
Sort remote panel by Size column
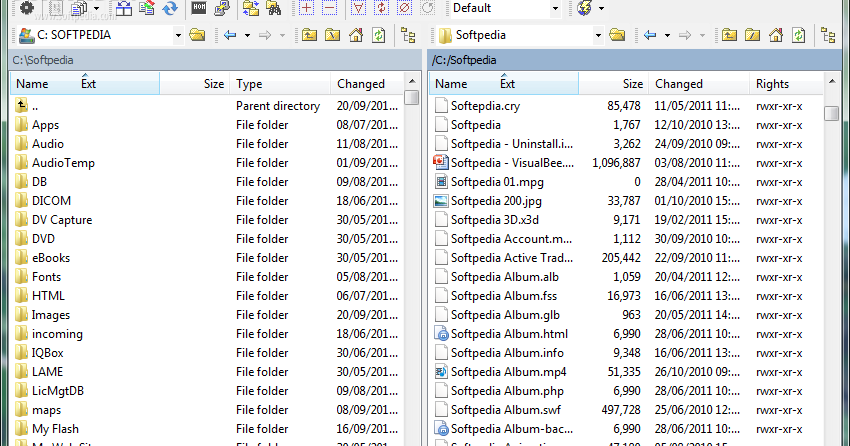614,83
